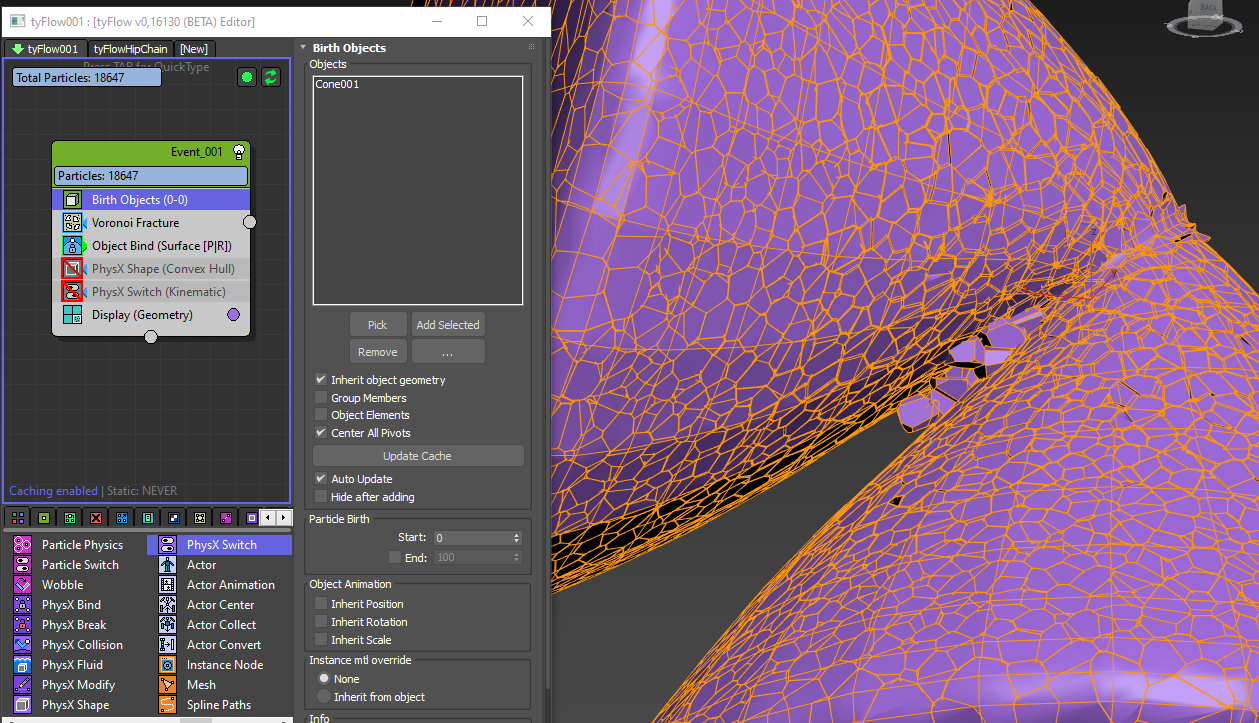Switch to the tyFlowHipChain tab

131,49
